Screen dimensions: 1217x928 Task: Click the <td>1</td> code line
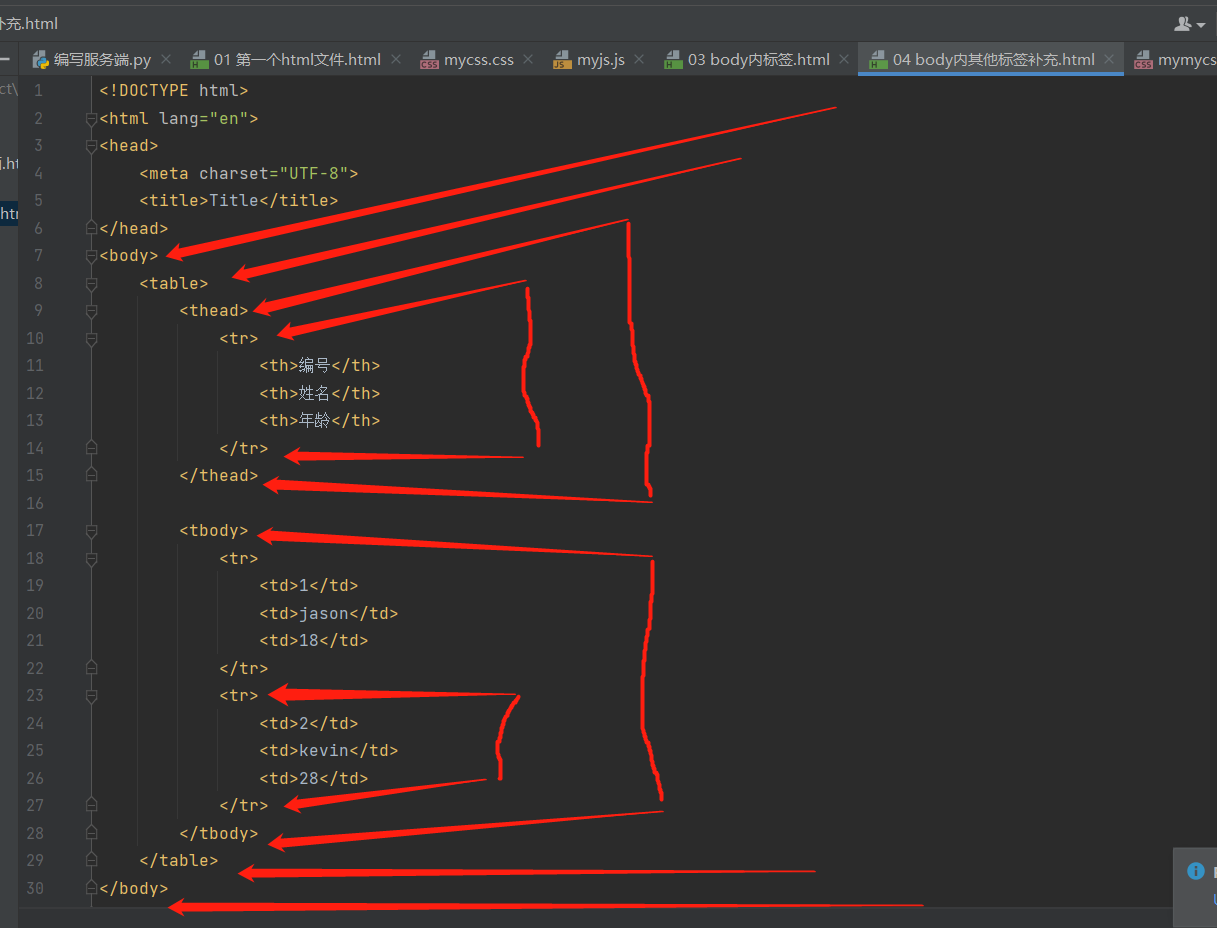pyautogui.click(x=309, y=586)
